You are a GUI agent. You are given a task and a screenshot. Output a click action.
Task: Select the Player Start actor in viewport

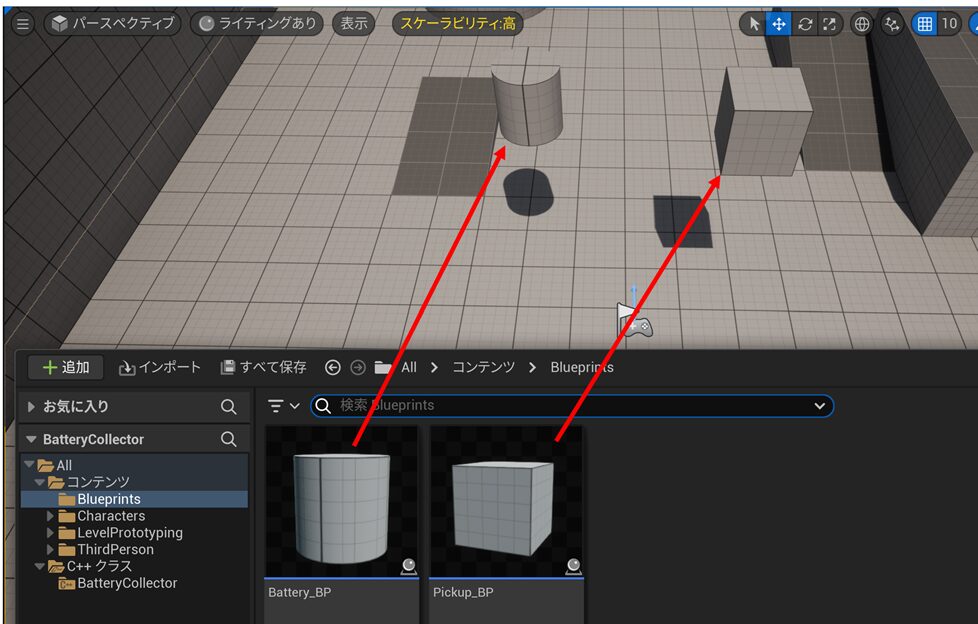(x=634, y=319)
